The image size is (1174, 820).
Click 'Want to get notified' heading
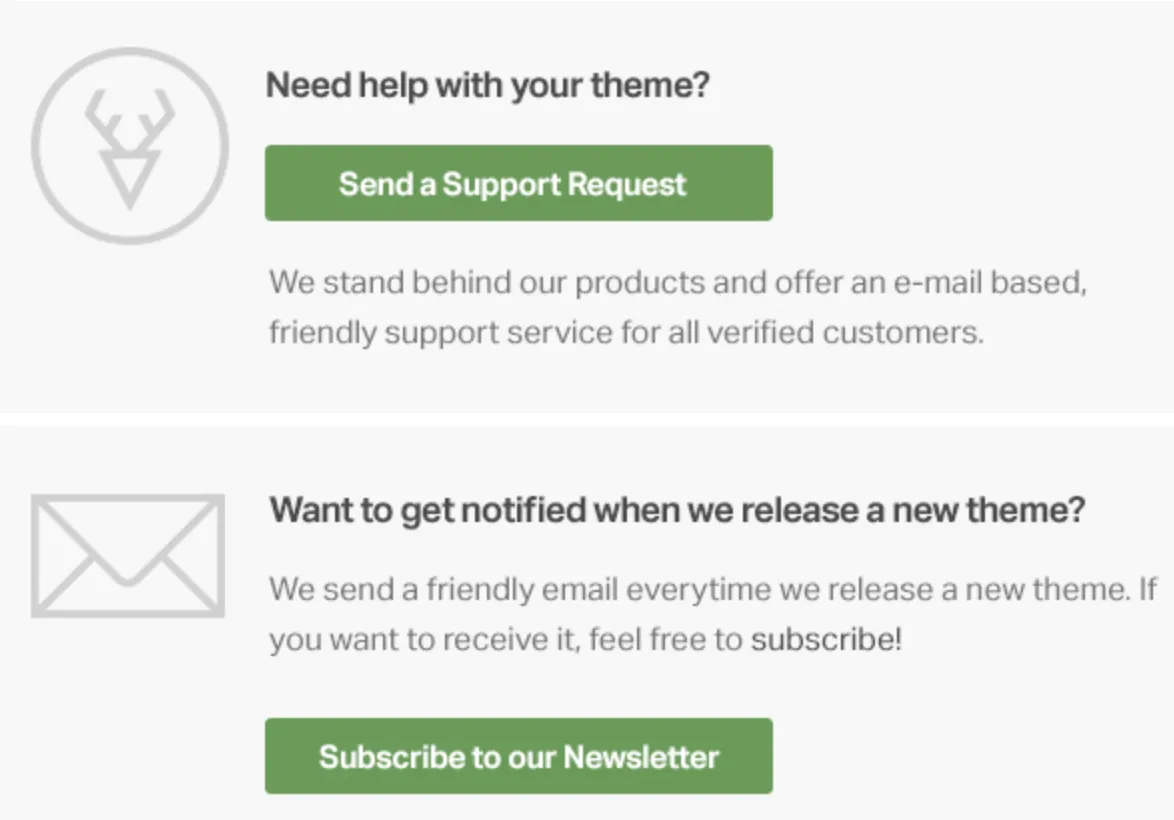coord(677,511)
